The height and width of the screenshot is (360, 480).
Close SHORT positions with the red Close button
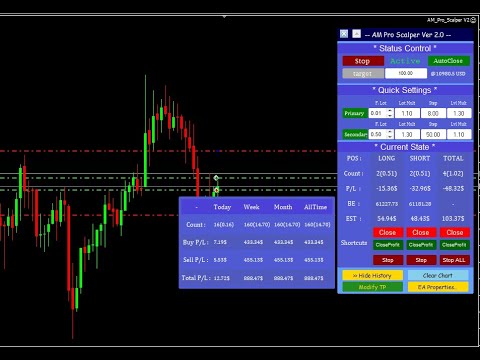click(421, 232)
